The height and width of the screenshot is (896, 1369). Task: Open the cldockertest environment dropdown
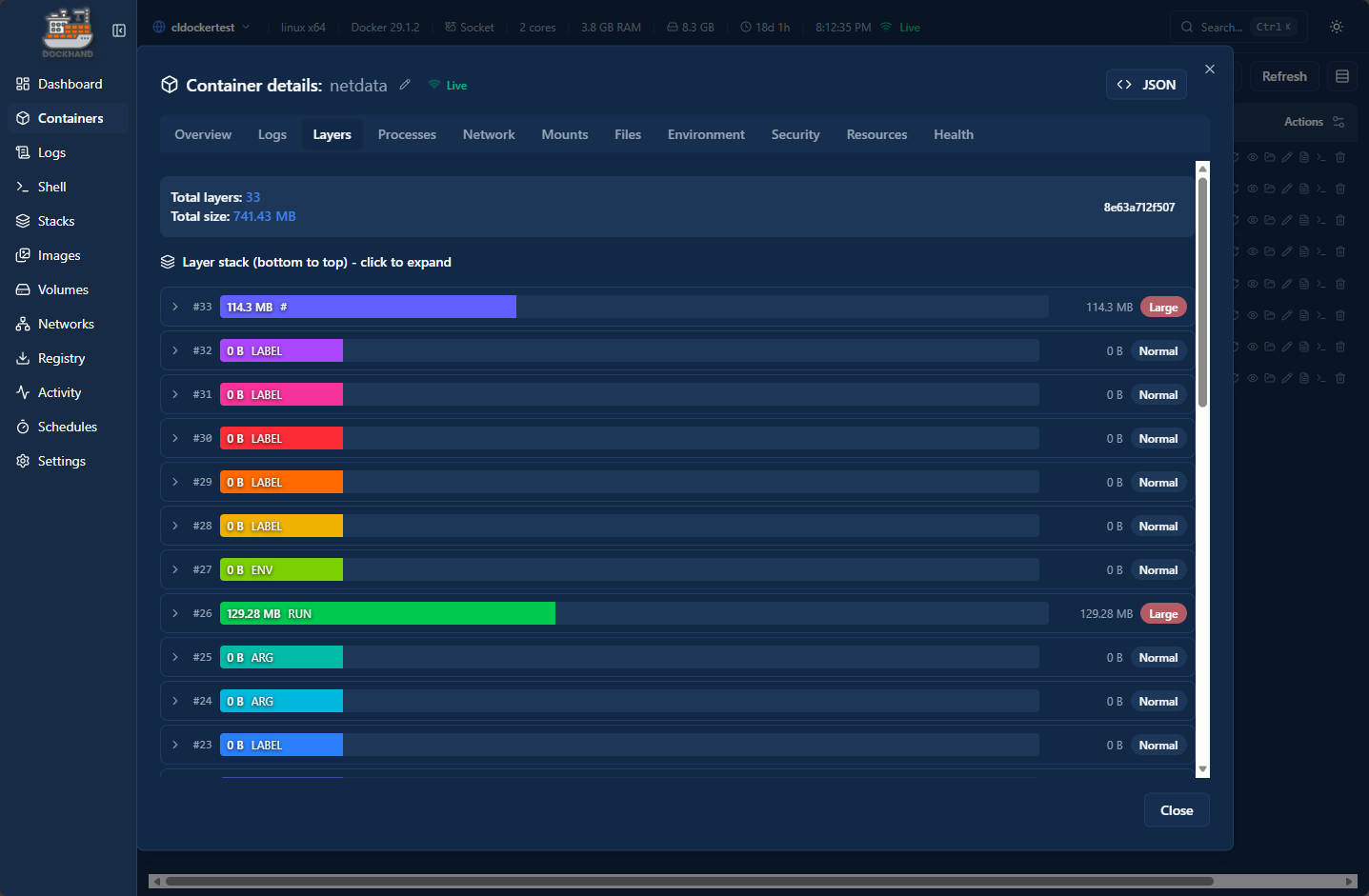click(201, 28)
